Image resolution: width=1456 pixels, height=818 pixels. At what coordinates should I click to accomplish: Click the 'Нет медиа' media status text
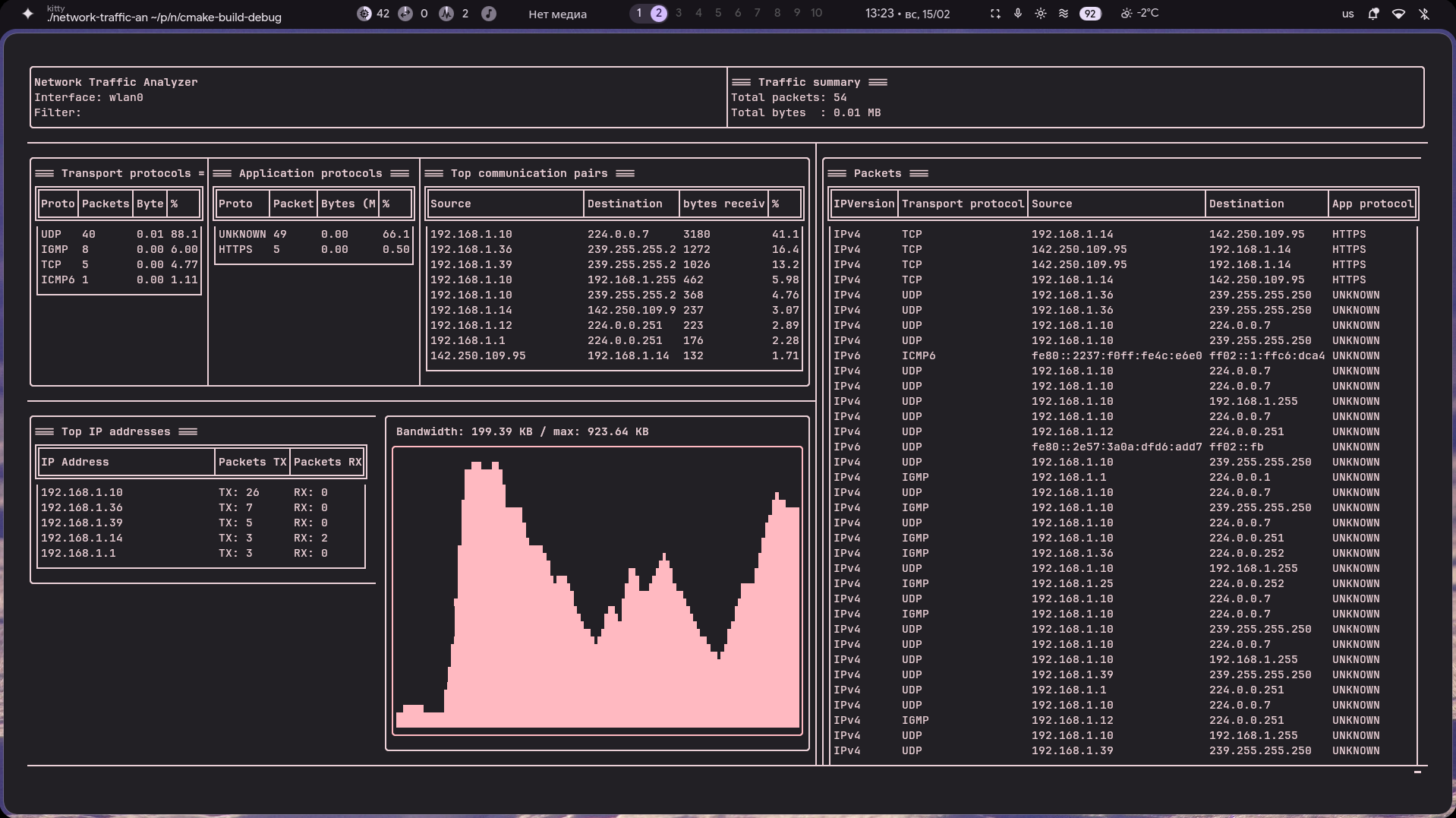point(557,14)
